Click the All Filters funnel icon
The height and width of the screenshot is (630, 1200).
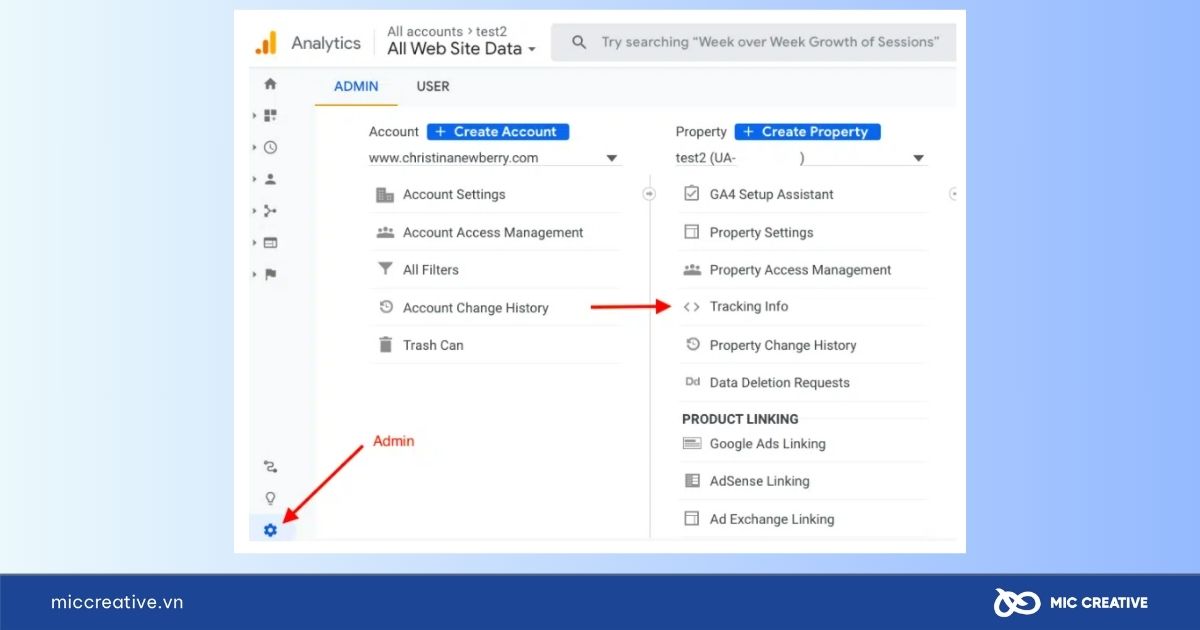click(385, 269)
